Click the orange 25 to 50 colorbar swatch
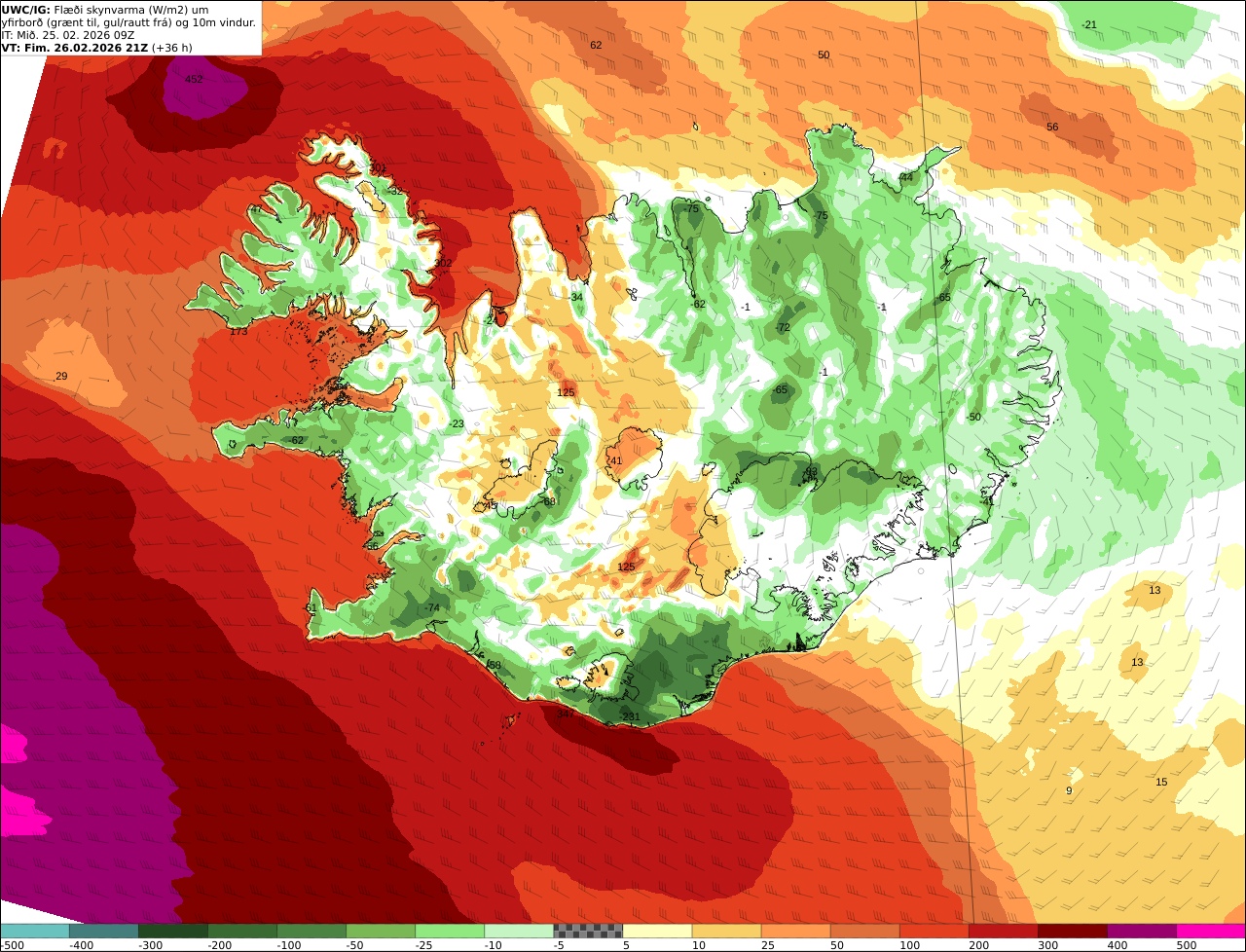1246x952 pixels. click(x=795, y=931)
